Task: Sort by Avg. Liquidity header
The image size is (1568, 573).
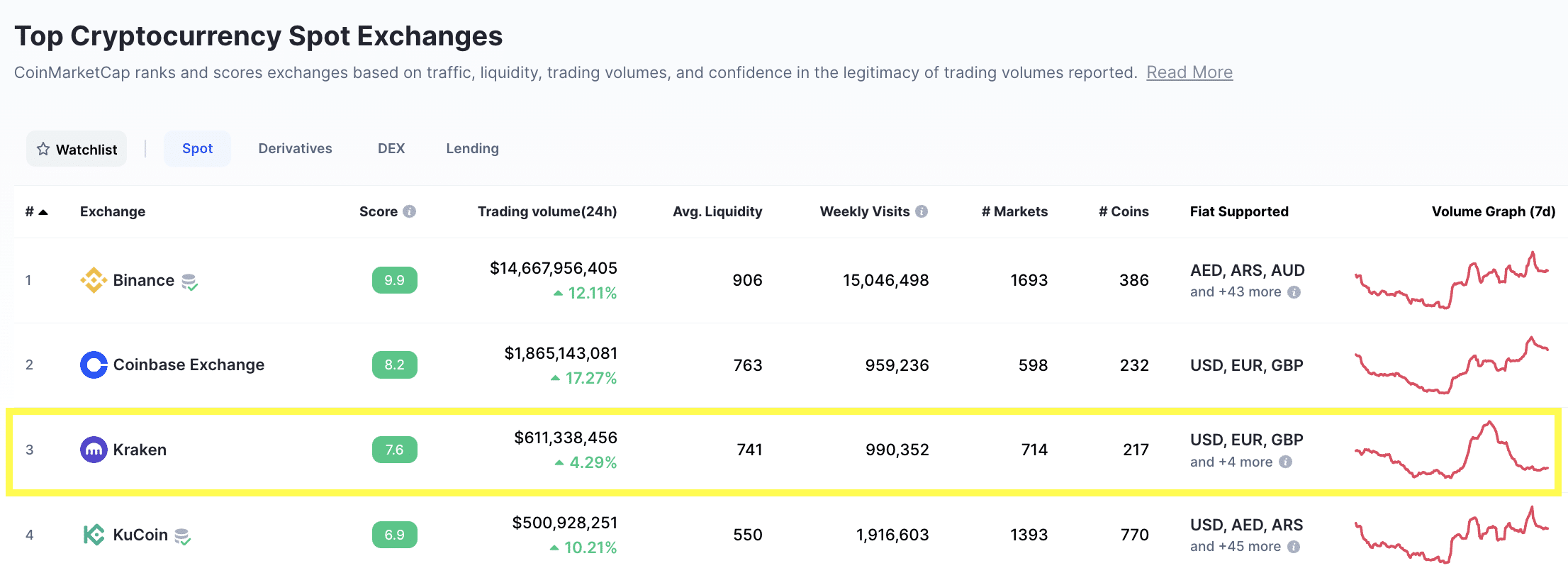Action: (717, 211)
